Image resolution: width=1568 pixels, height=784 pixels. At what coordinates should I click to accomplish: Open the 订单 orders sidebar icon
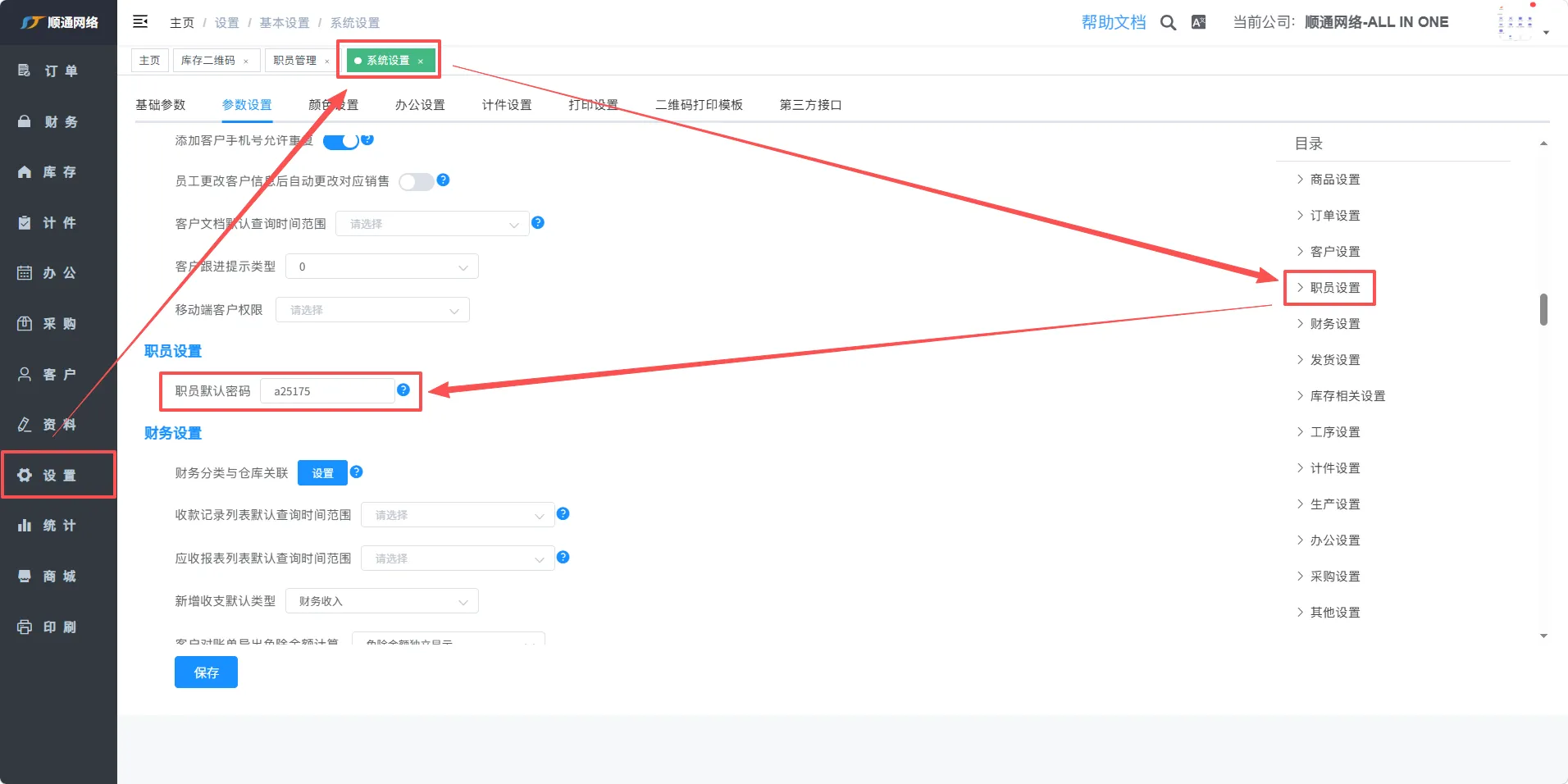click(x=25, y=71)
